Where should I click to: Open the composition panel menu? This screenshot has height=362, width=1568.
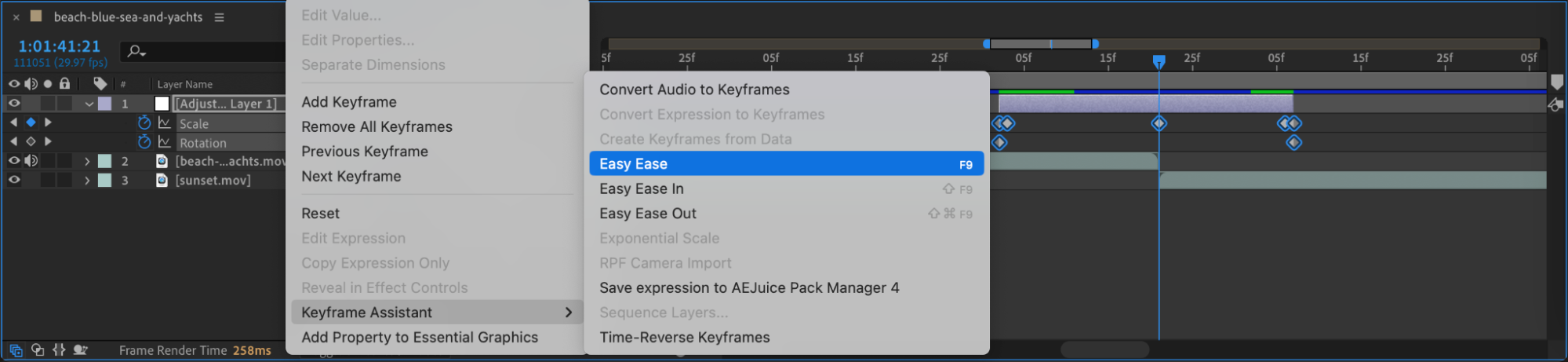point(220,17)
